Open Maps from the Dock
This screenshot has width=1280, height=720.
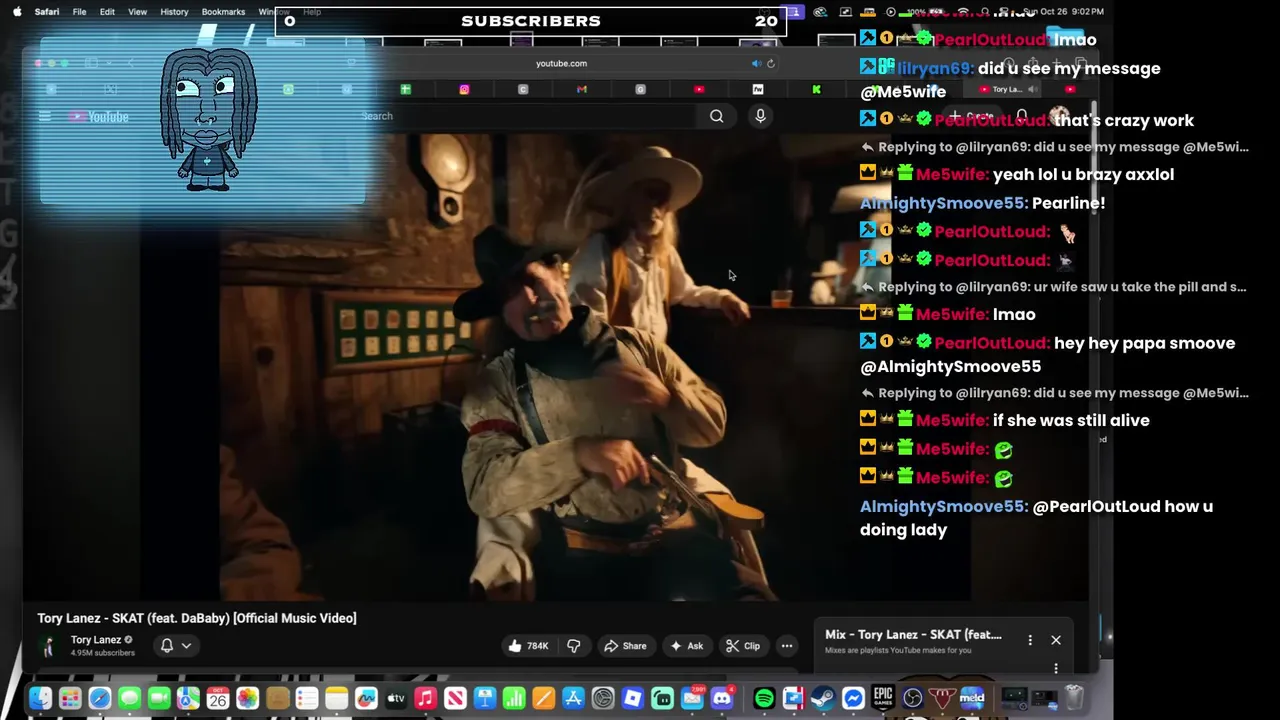188,698
